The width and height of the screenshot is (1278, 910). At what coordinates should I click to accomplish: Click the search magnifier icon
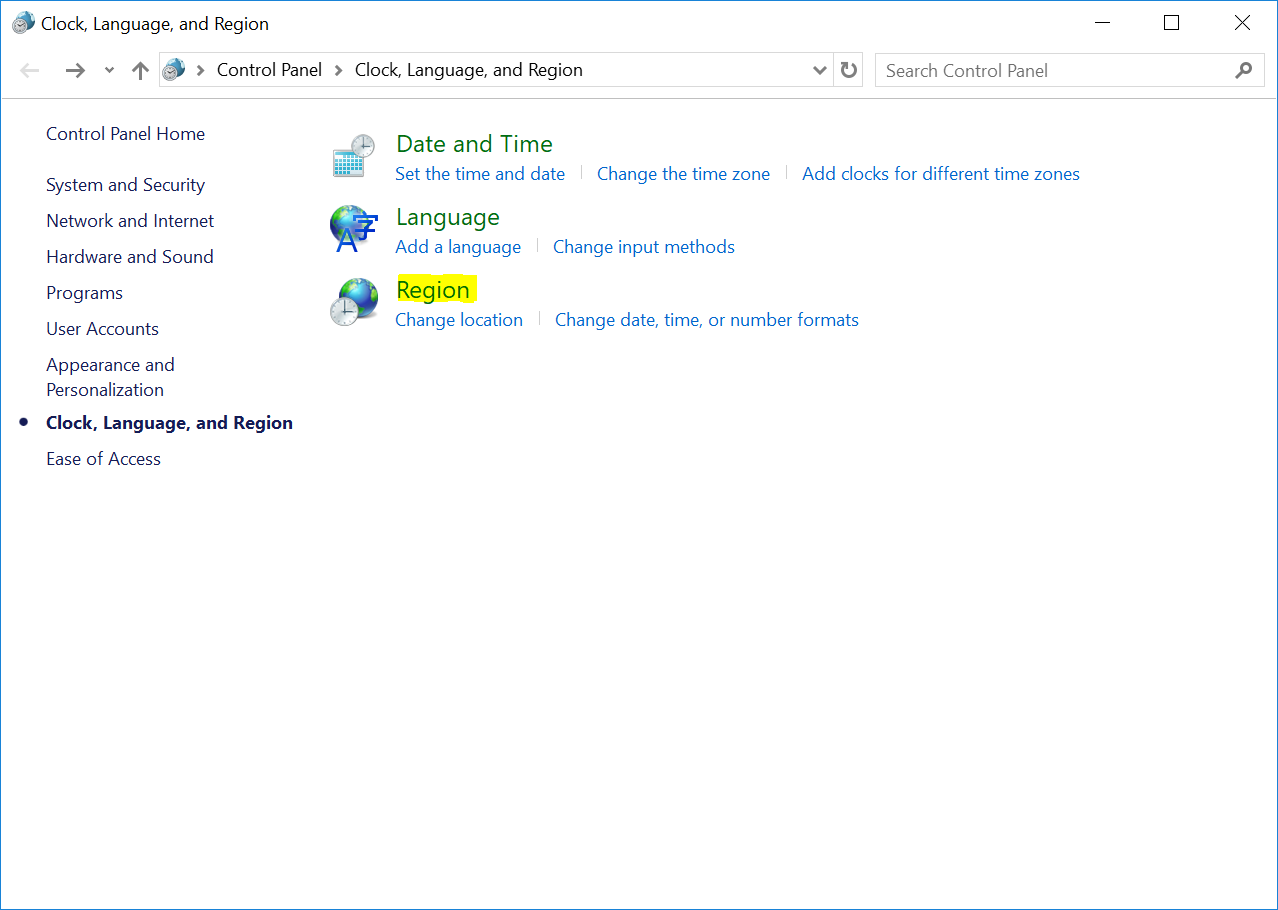(x=1243, y=70)
